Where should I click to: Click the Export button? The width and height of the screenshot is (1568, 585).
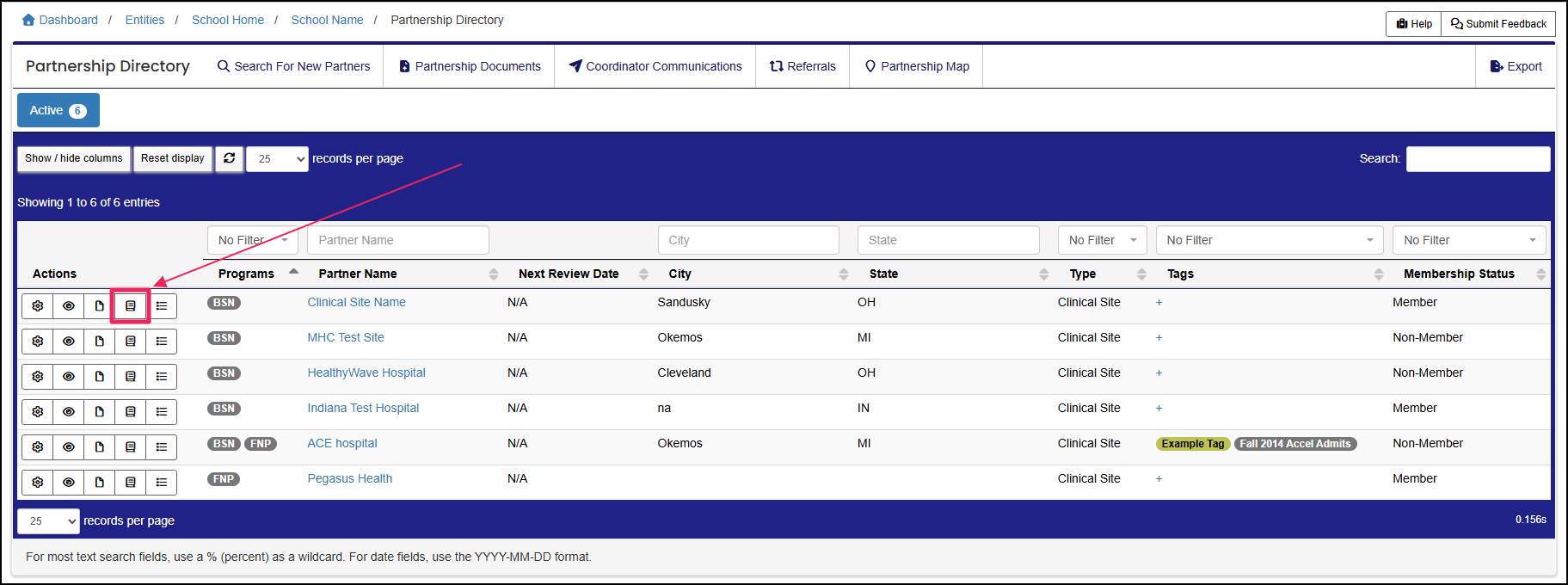coord(1516,67)
